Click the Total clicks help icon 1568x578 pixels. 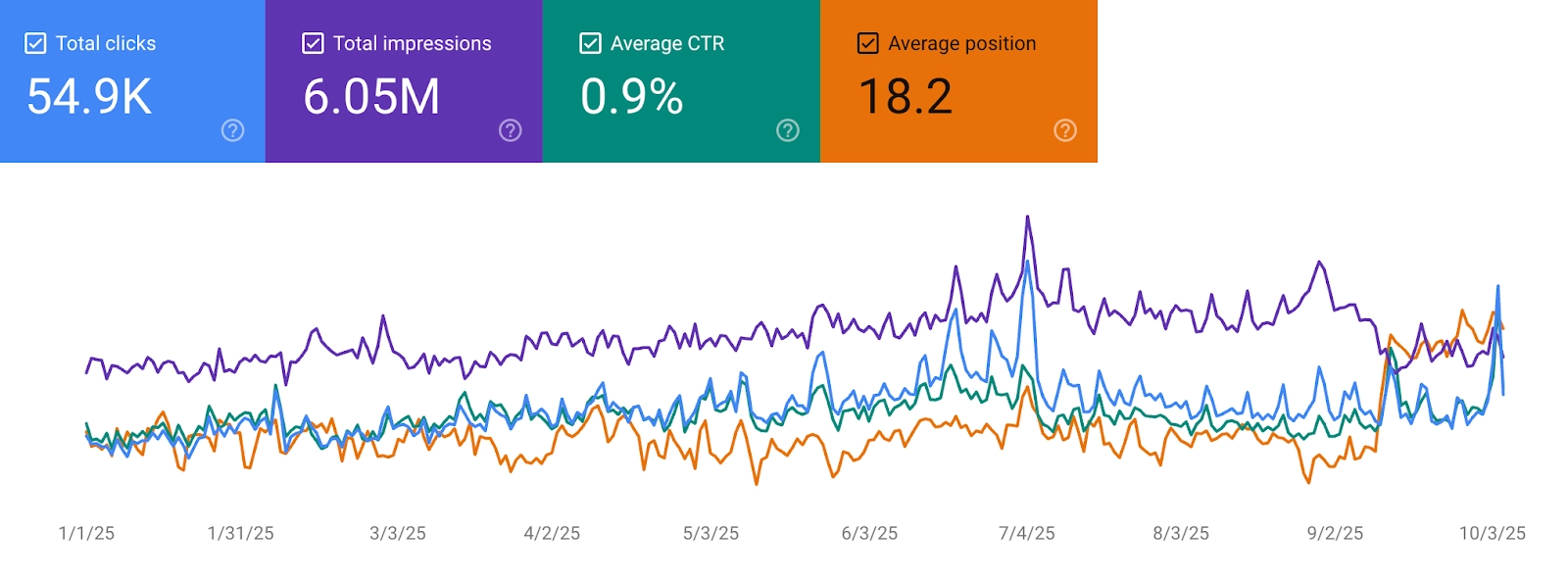click(231, 128)
